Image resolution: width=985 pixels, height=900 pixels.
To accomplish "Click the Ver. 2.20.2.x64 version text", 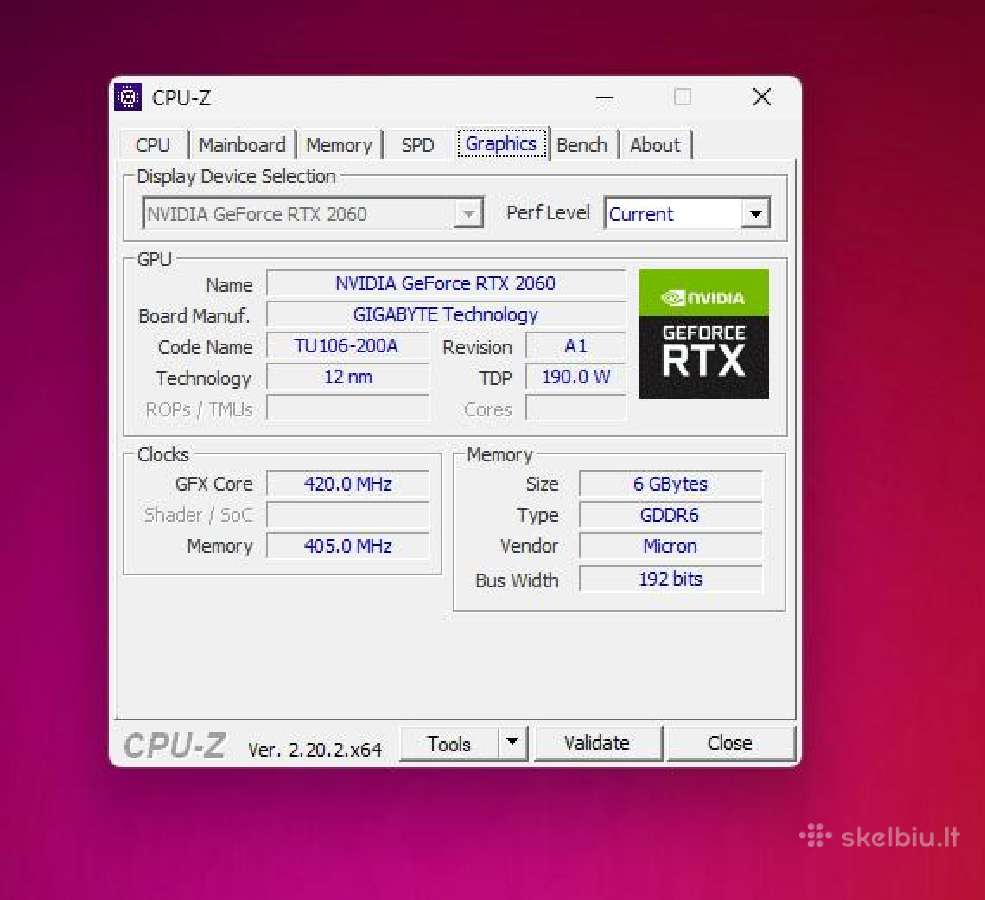I will pyautogui.click(x=315, y=749).
